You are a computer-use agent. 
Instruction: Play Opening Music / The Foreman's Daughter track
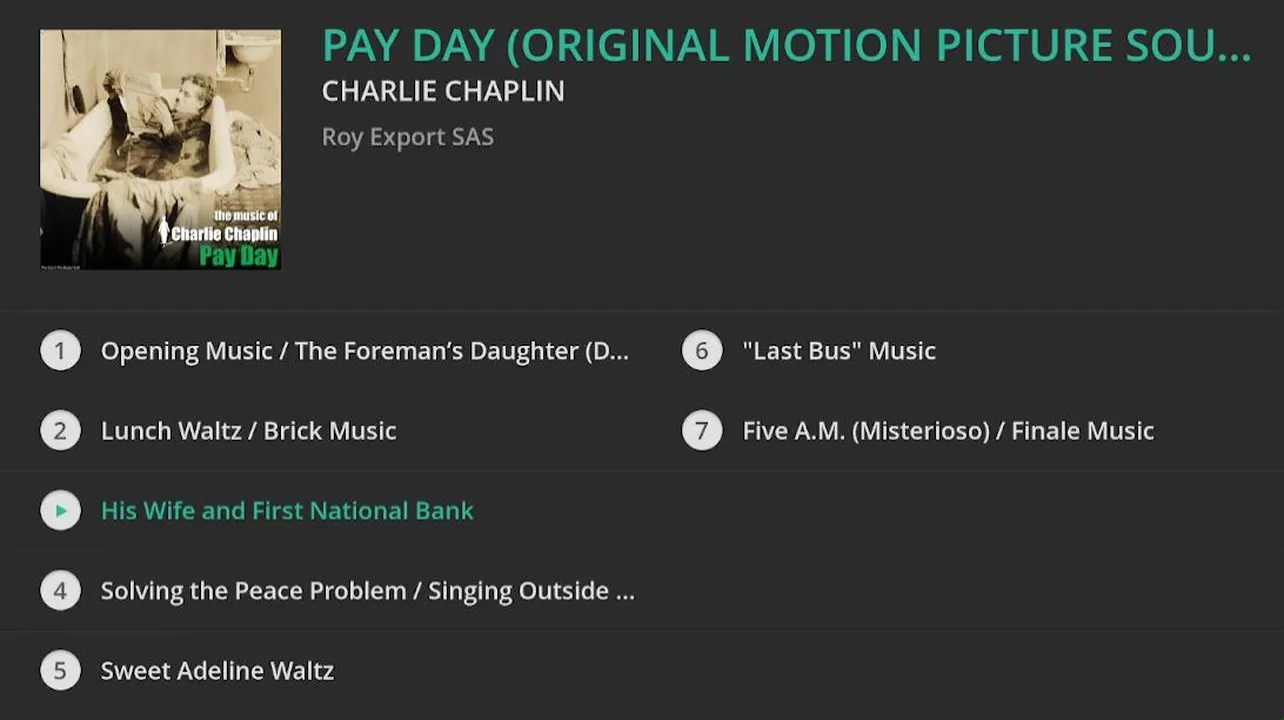365,351
